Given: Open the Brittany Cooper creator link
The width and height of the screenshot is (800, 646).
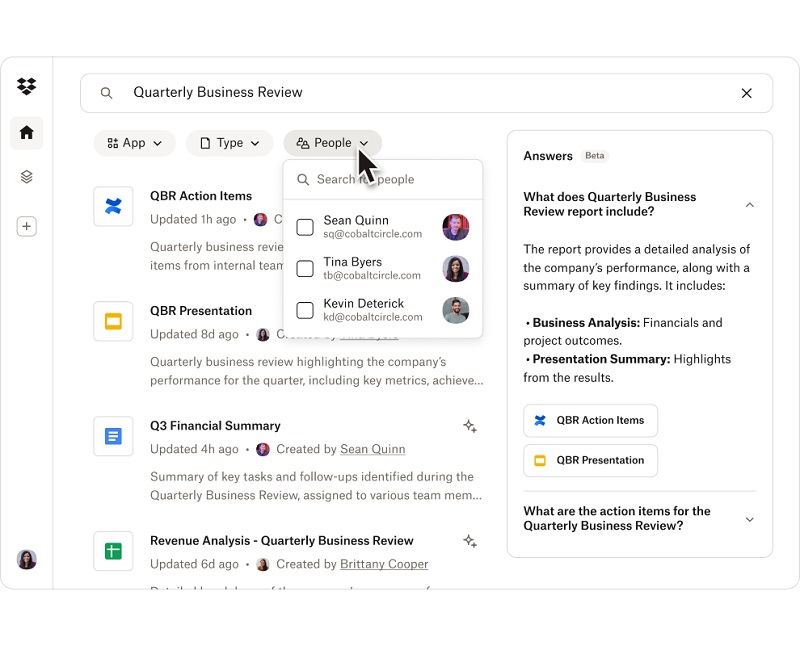Looking at the screenshot, I should [x=384, y=564].
